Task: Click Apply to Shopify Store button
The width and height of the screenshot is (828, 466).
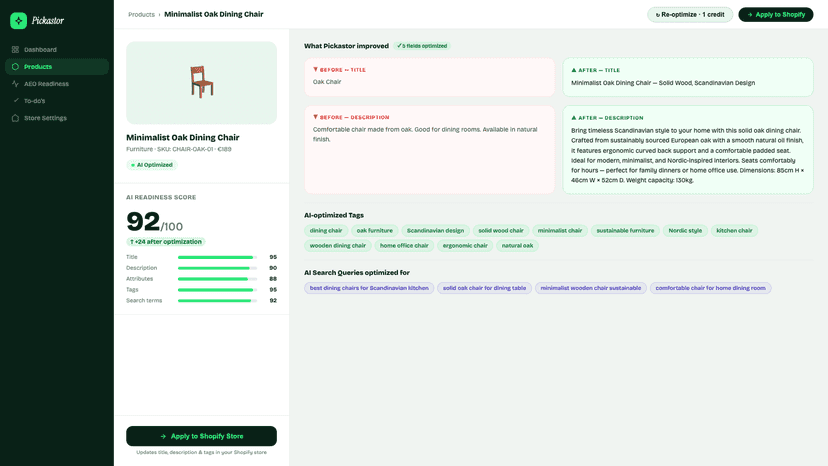Action: 201,436
